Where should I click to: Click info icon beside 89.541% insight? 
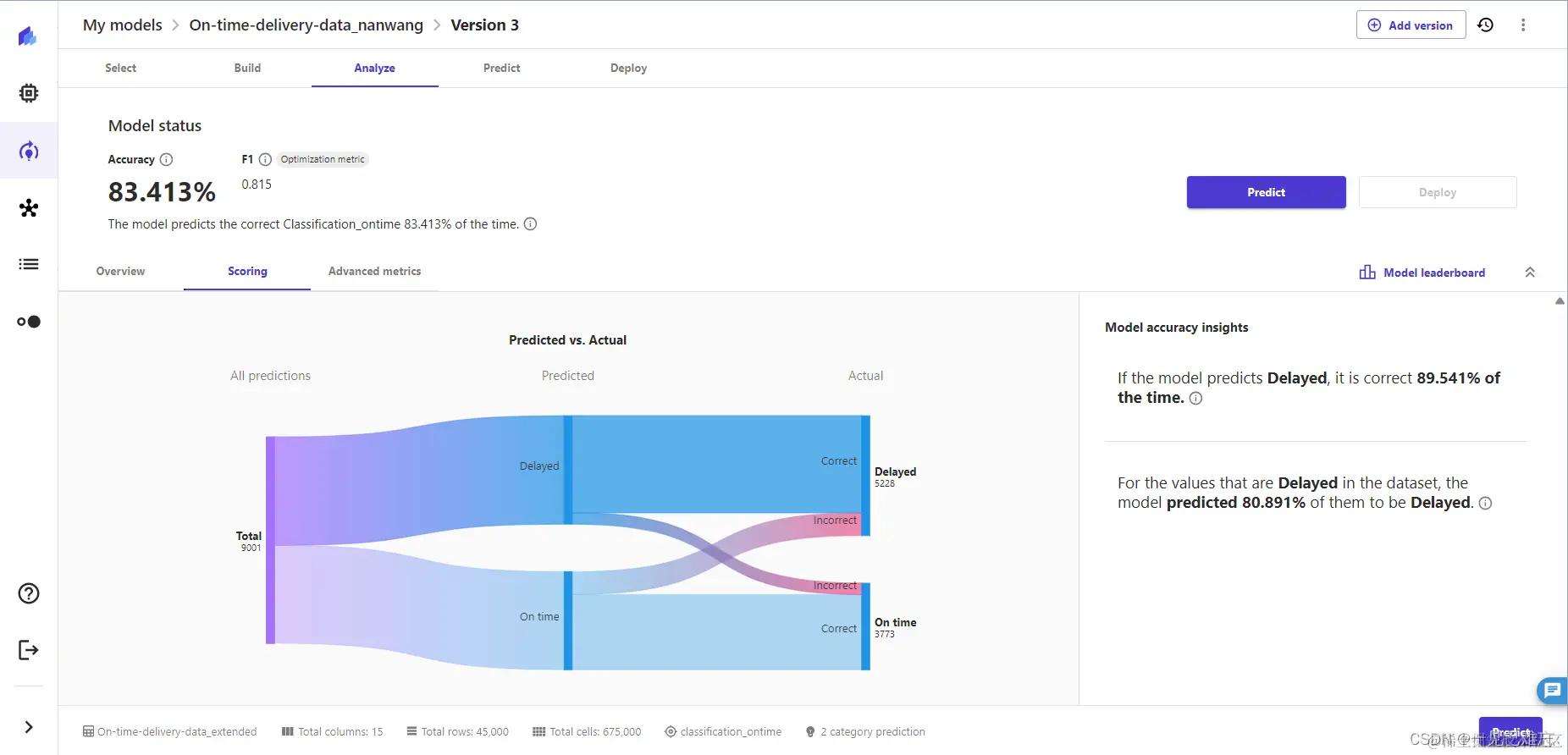click(1195, 399)
